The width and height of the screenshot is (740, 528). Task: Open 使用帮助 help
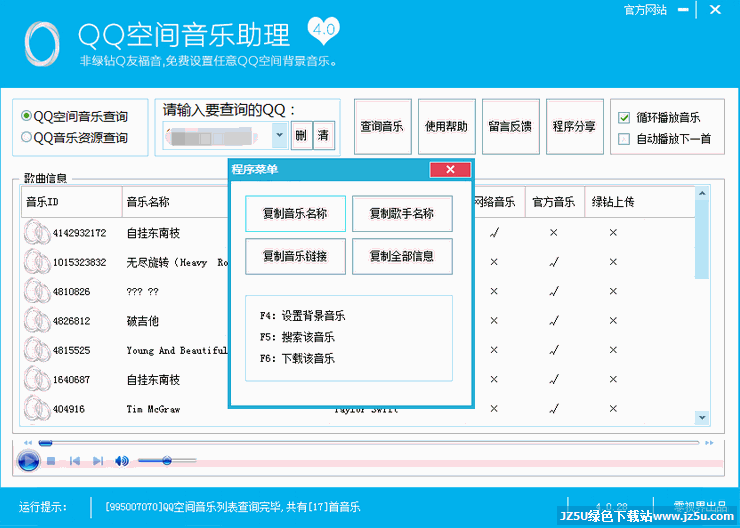click(x=446, y=126)
